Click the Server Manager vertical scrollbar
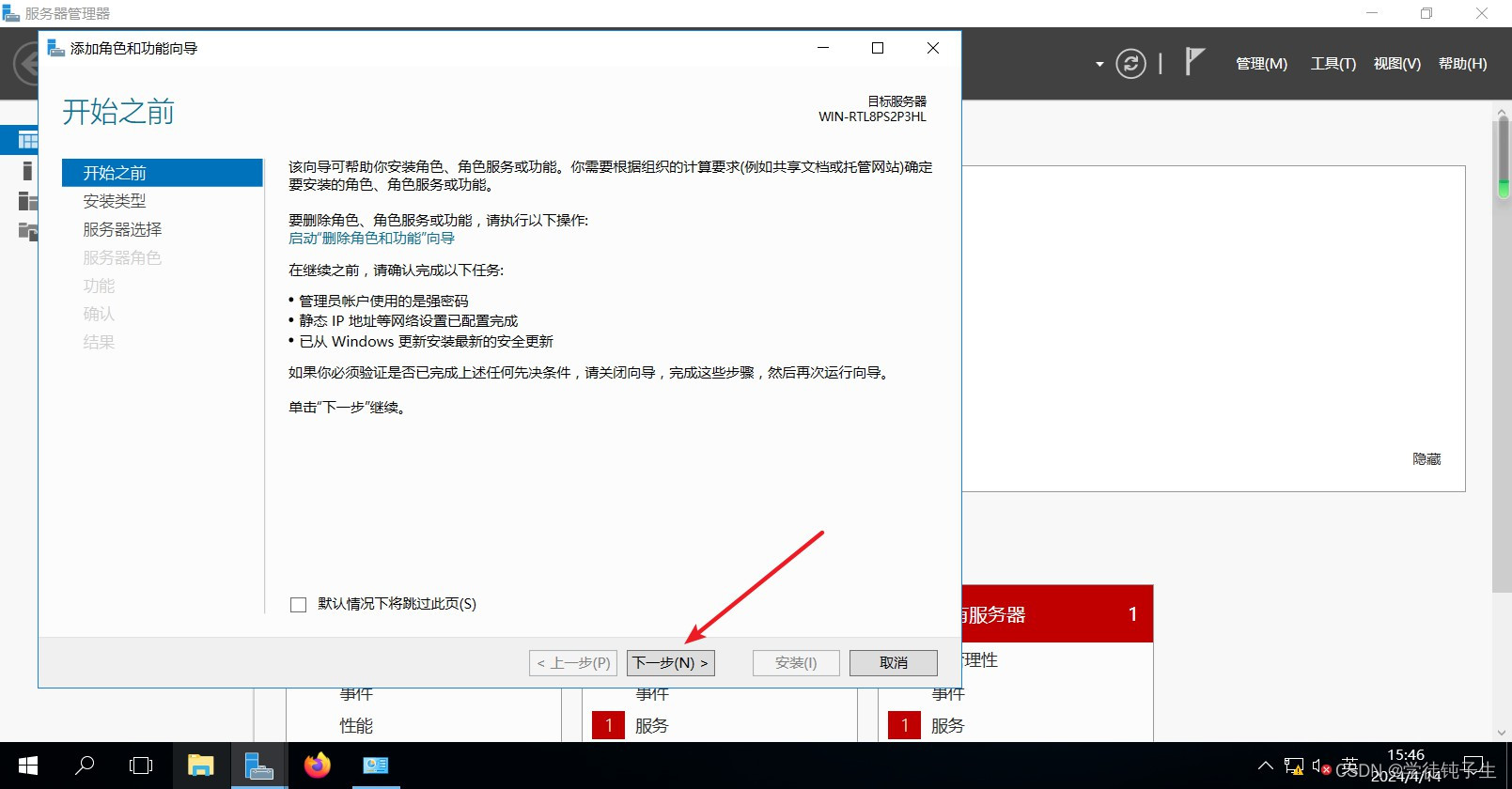 tap(1503, 357)
